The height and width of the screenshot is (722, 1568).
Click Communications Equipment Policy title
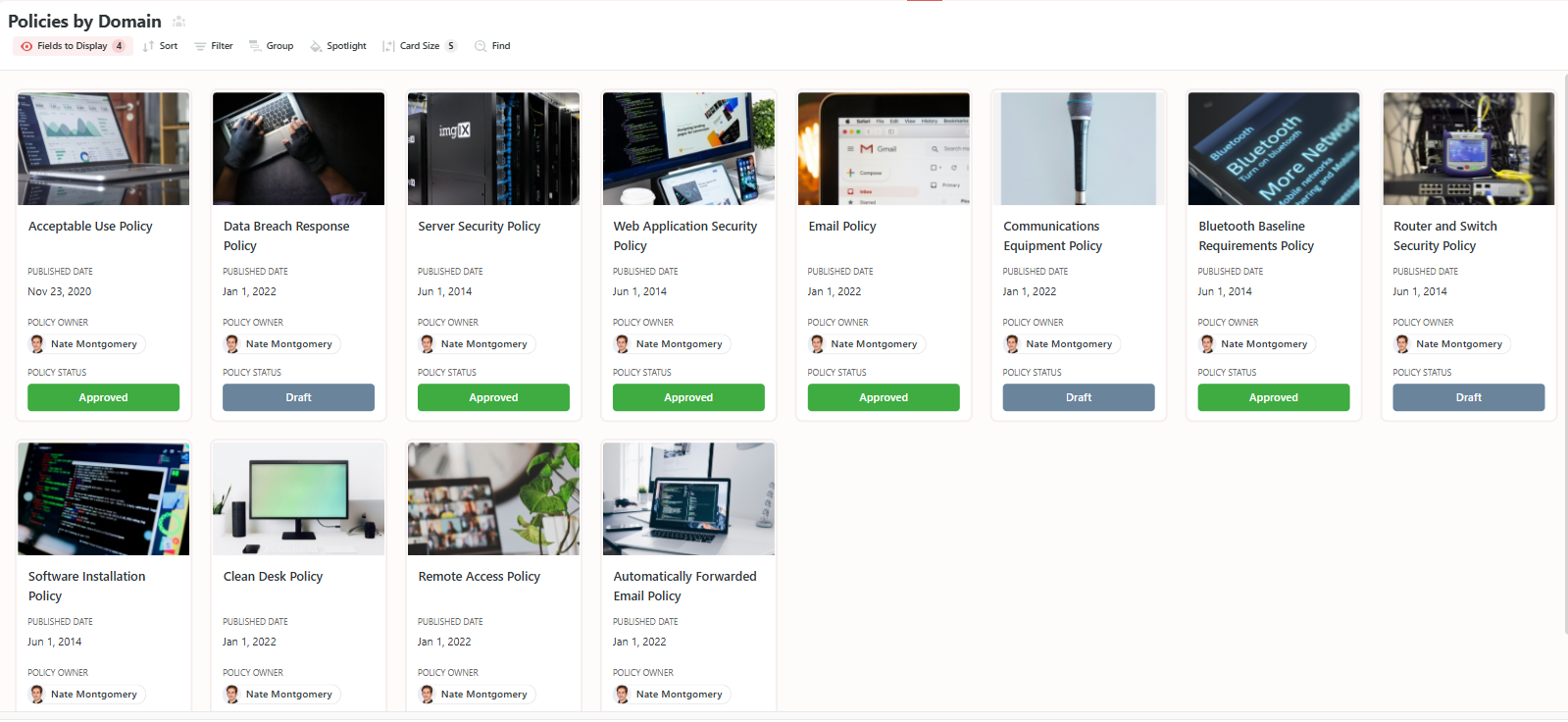1053,236
